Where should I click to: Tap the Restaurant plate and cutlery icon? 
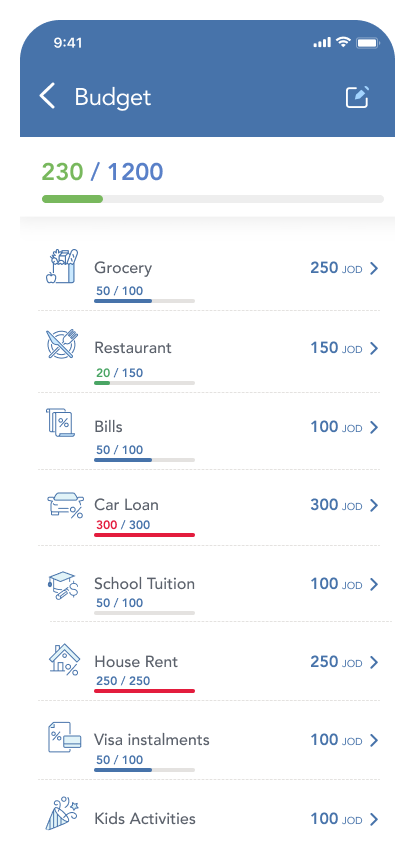(61, 344)
